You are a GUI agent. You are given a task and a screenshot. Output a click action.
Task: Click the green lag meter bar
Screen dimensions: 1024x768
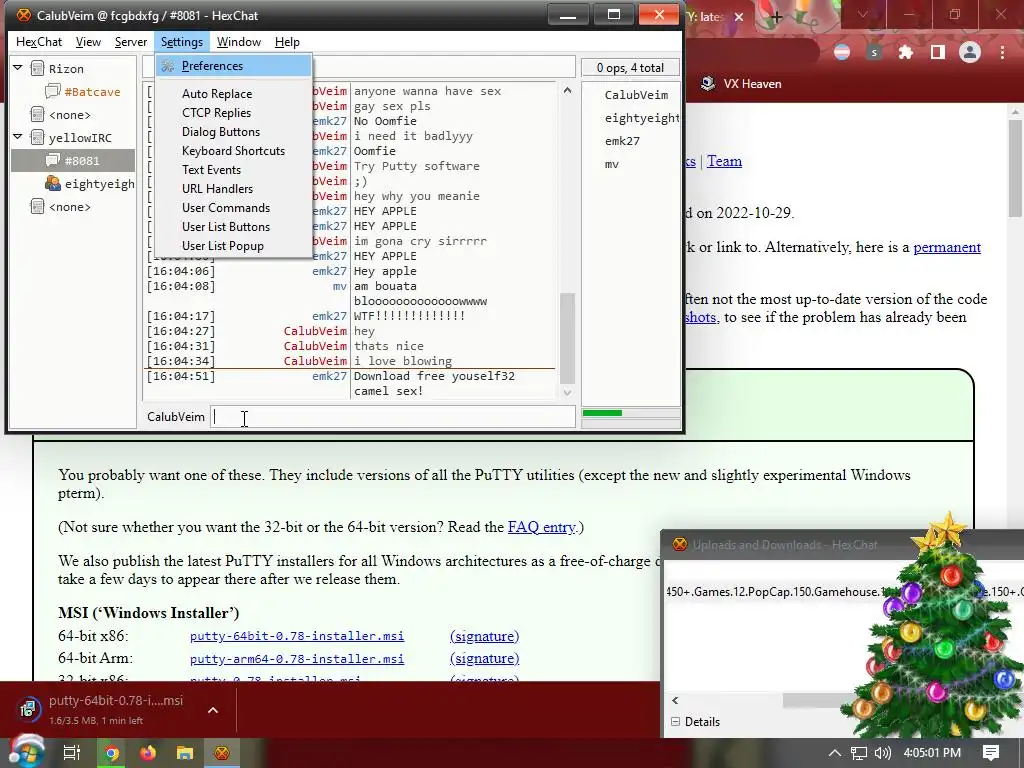pos(602,413)
